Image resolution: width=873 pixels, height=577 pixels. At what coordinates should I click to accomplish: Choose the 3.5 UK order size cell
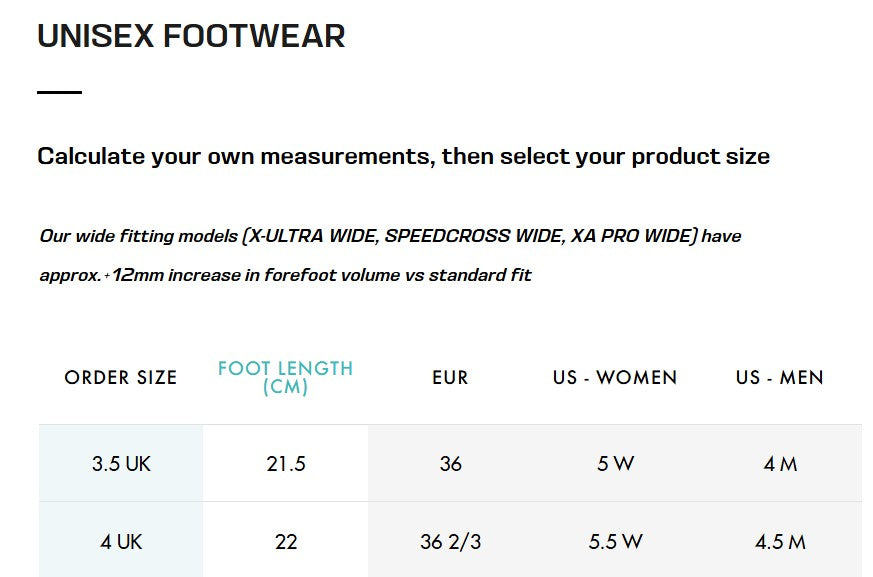point(121,464)
